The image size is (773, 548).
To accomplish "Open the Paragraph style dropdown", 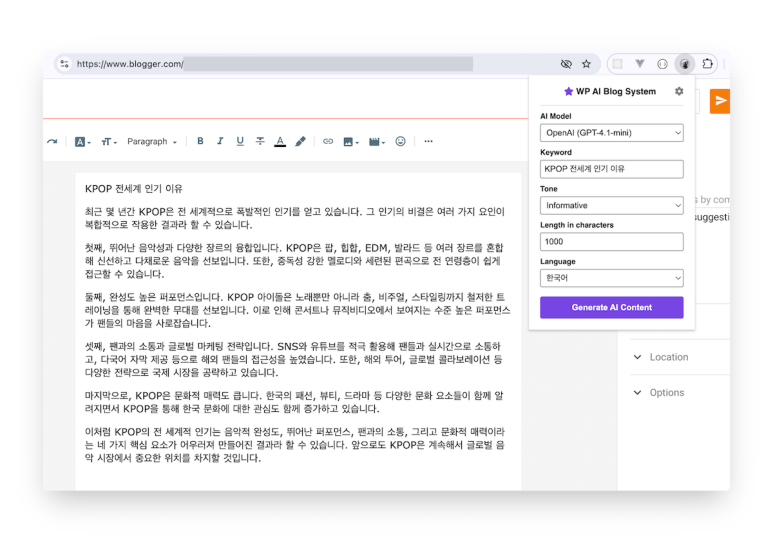I will point(152,141).
